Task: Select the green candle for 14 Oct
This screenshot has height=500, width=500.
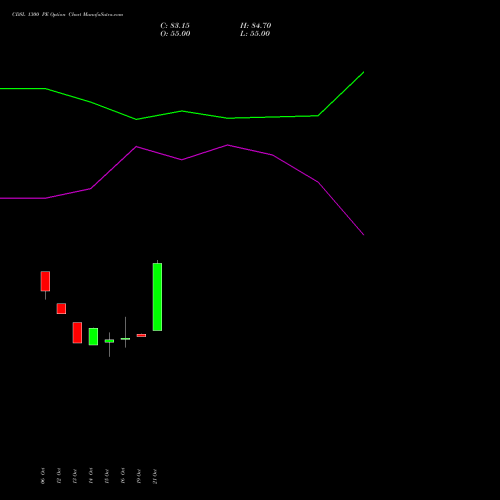Action: pyautogui.click(x=93, y=336)
